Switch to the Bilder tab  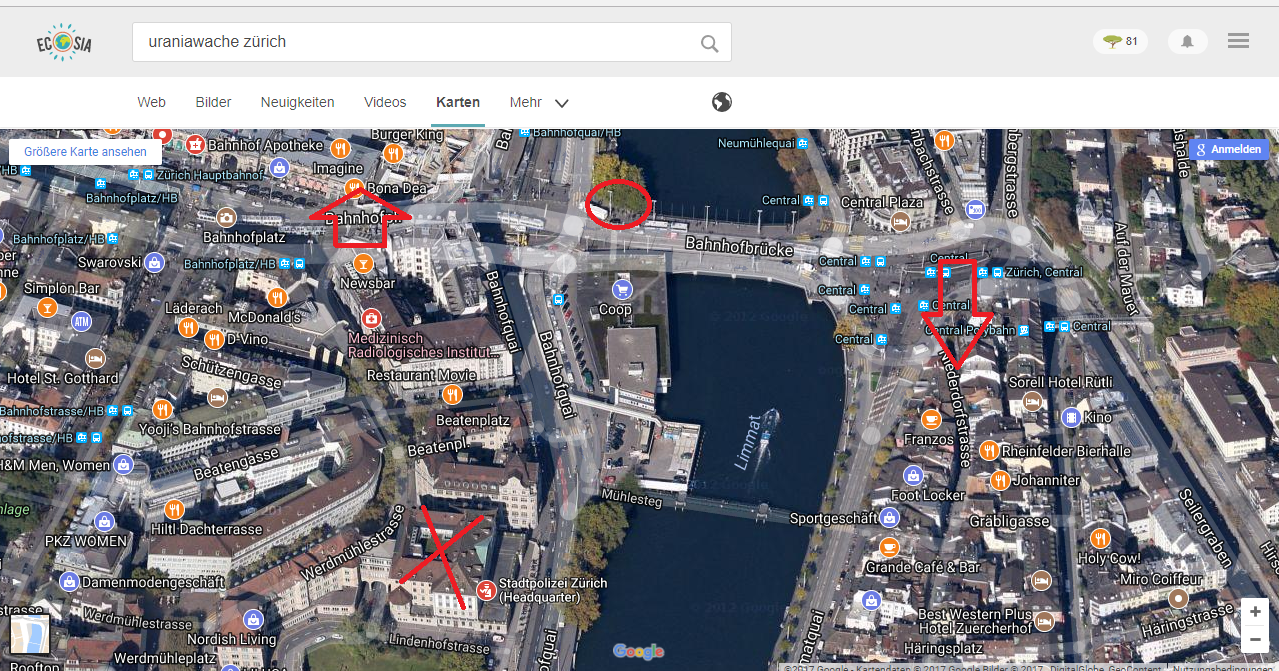click(213, 102)
